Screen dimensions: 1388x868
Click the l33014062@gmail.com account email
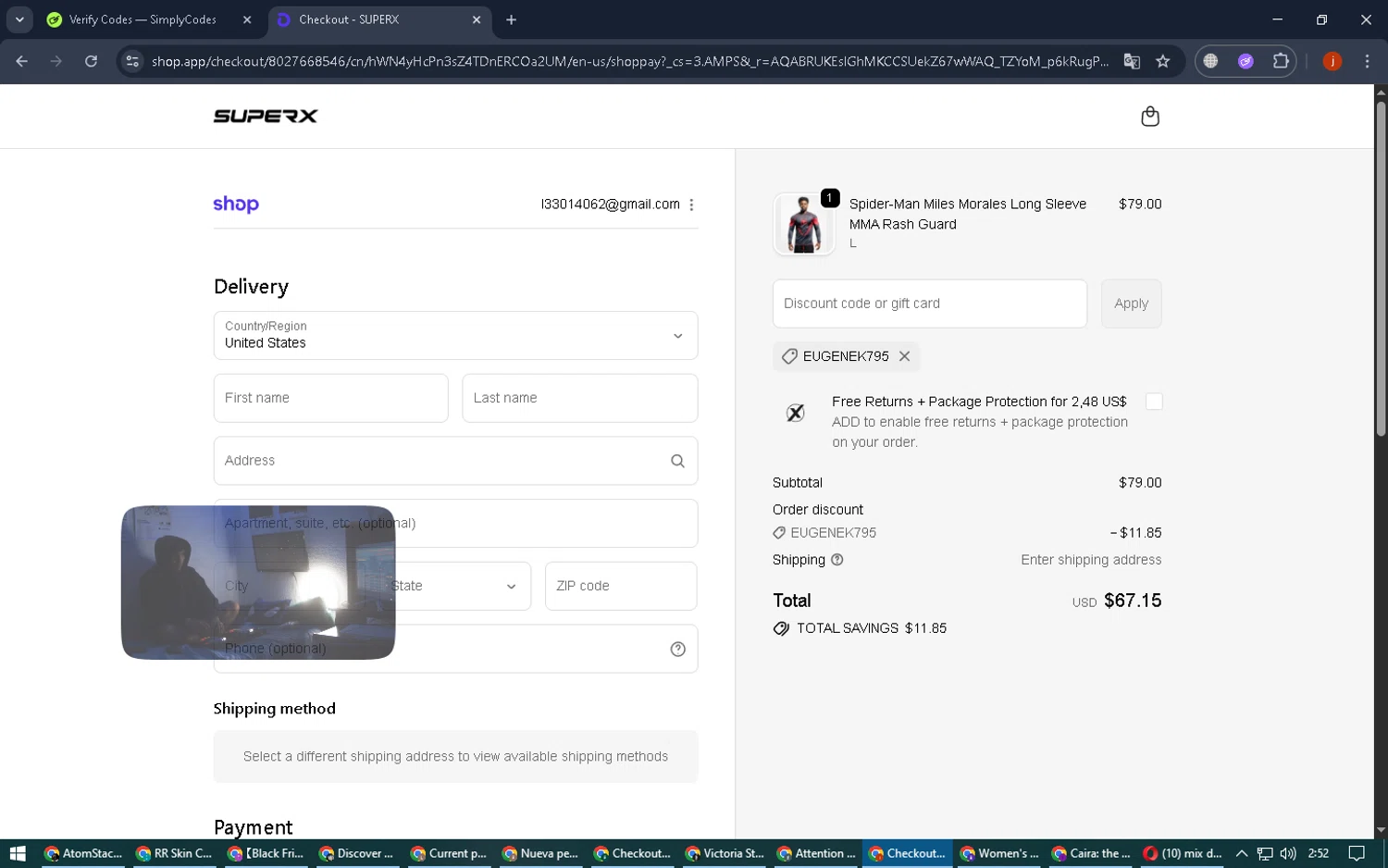click(611, 205)
